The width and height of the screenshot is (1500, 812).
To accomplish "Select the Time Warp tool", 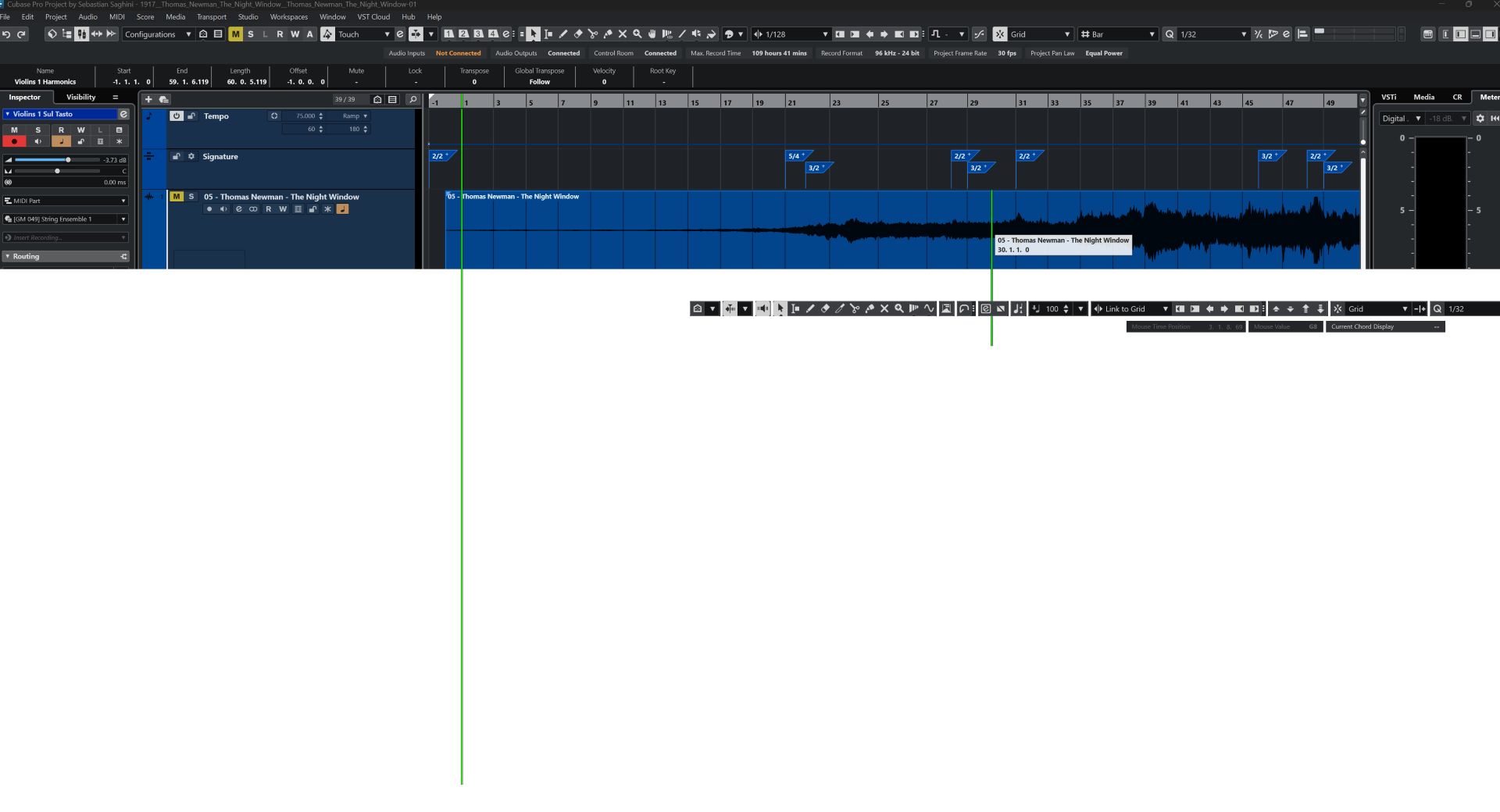I will [x=667, y=34].
